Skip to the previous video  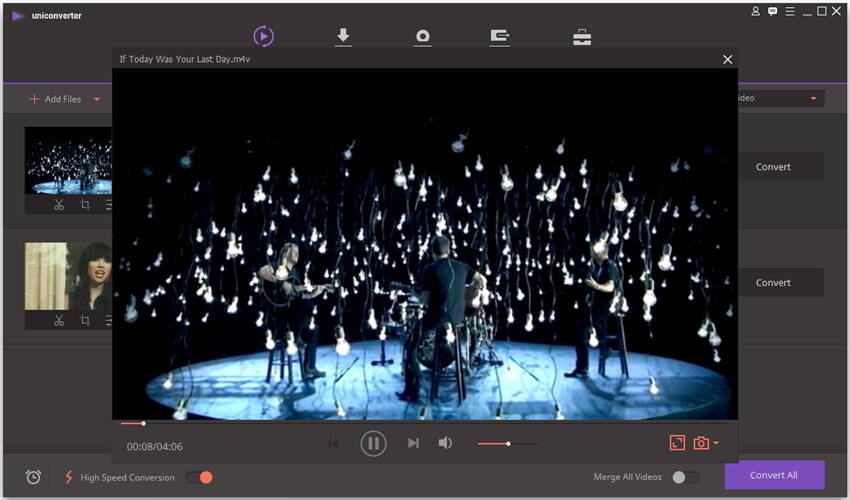[334, 444]
